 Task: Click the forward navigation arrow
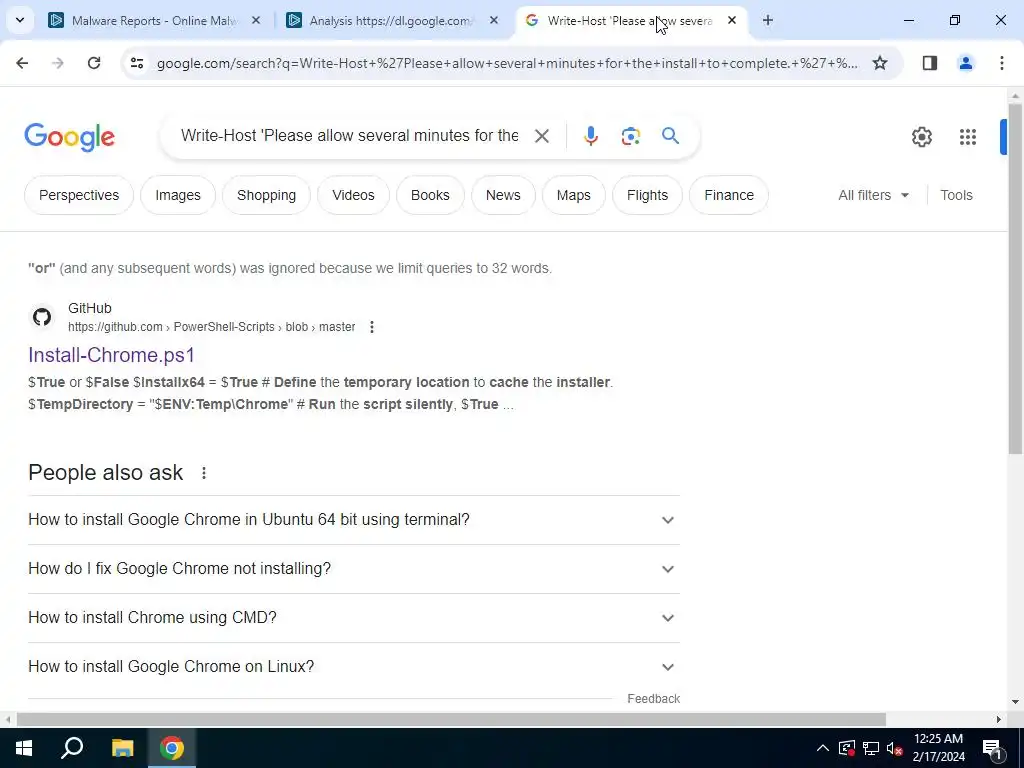[58, 63]
